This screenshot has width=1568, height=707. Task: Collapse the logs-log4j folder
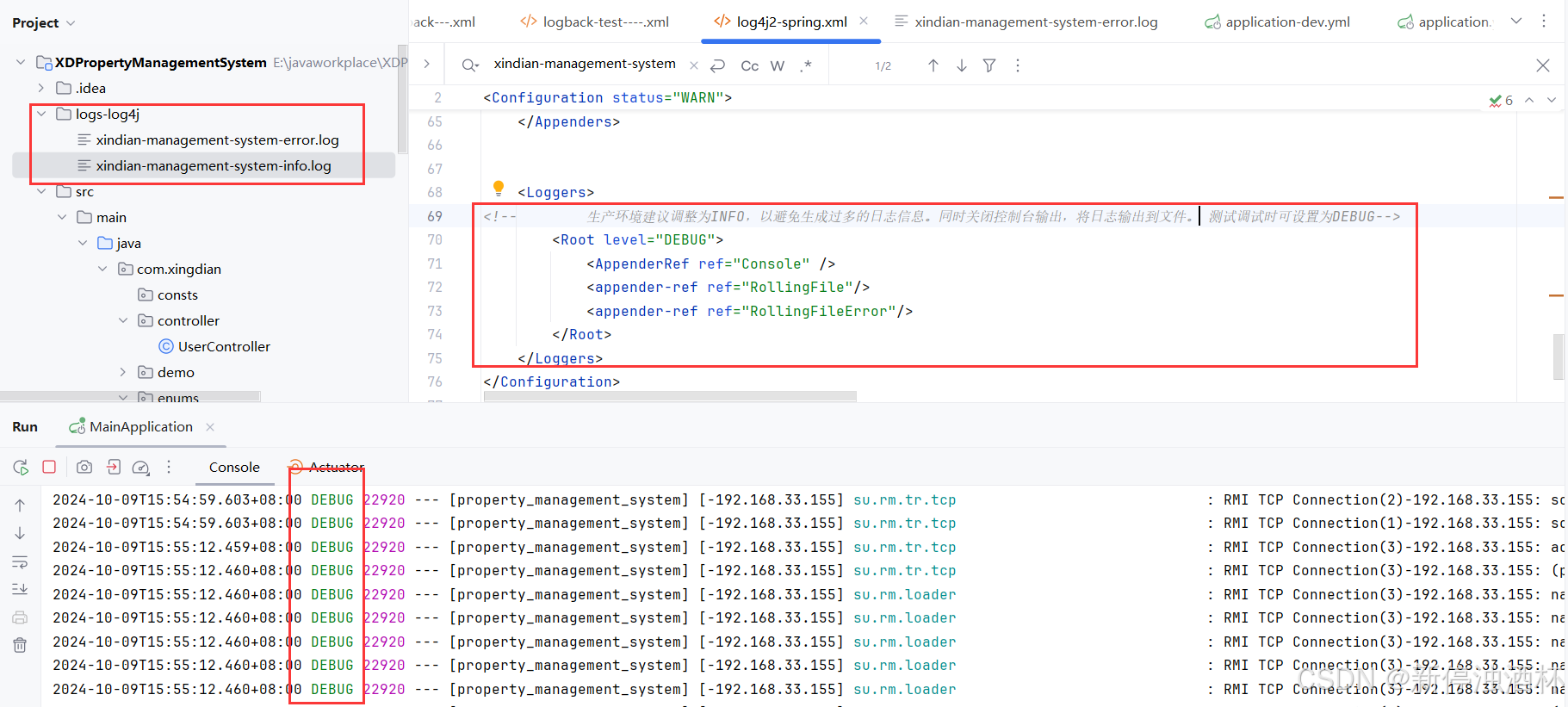point(40,114)
